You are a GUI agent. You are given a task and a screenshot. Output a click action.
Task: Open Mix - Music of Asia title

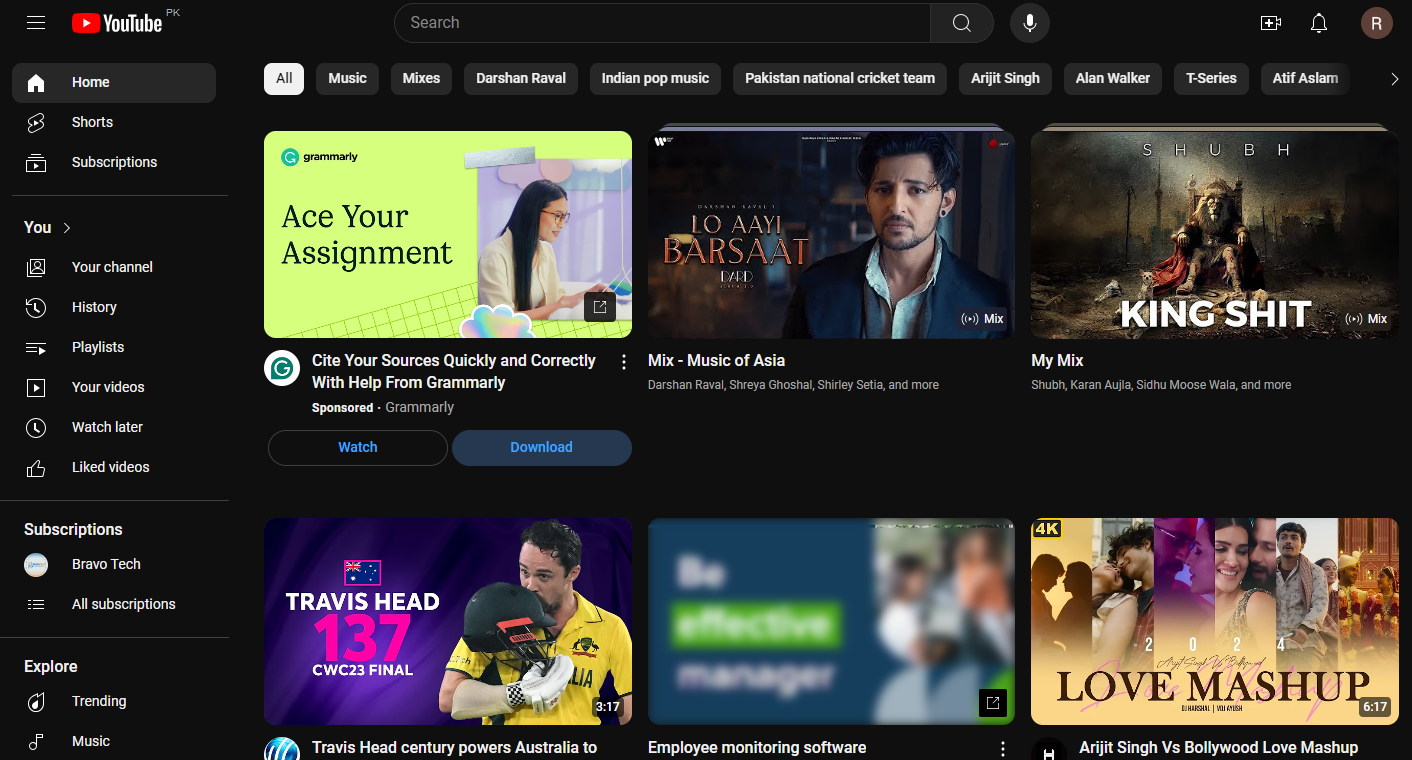pos(716,361)
